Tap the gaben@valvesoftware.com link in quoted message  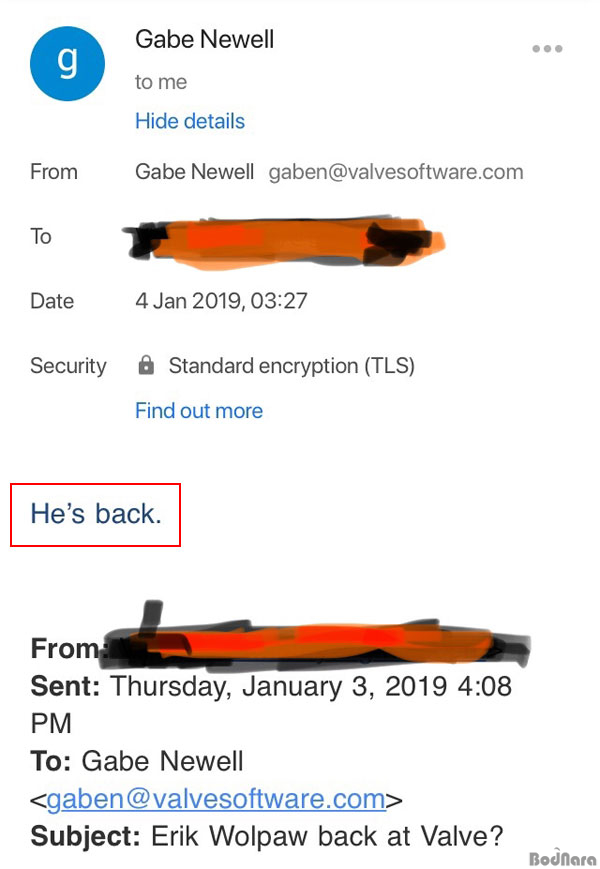coord(216,799)
